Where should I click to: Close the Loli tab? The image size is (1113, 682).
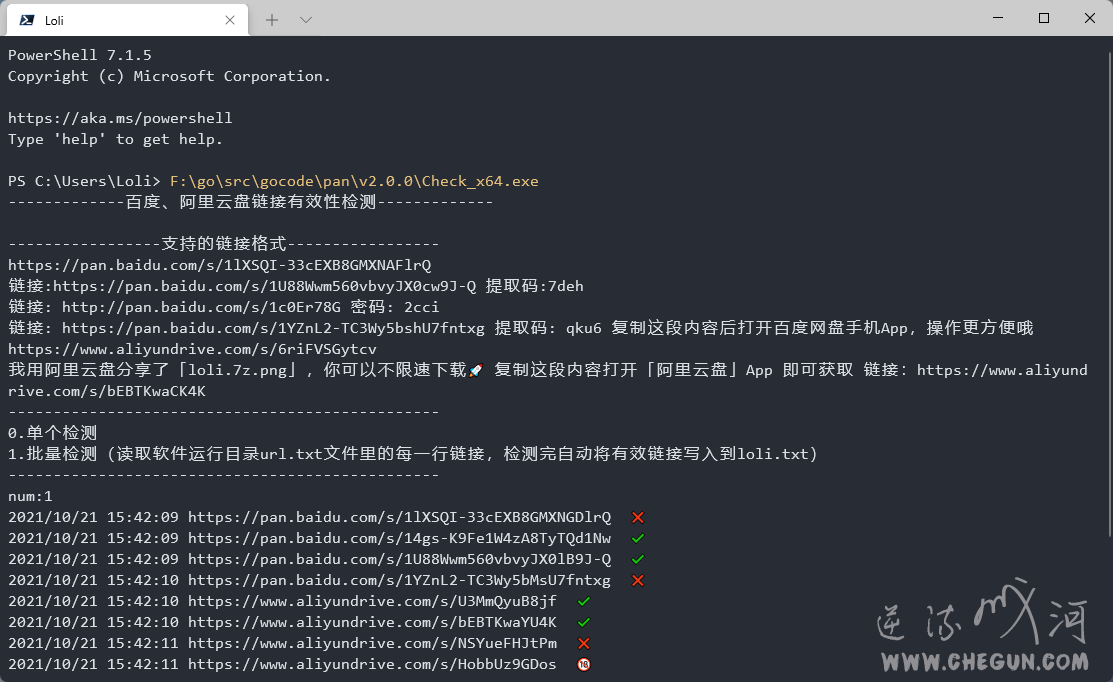(x=230, y=20)
